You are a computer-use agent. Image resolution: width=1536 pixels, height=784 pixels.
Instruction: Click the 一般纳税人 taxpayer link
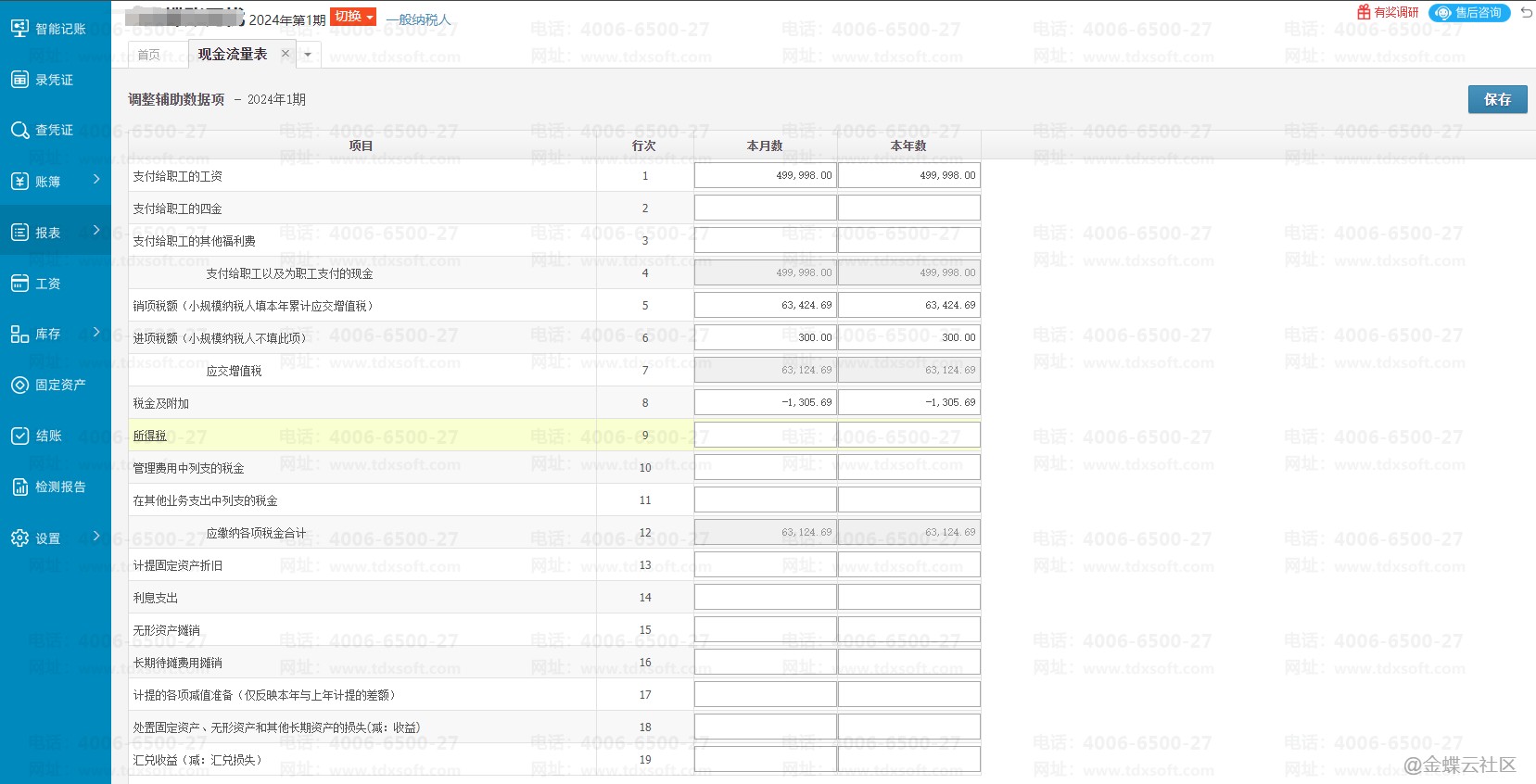coord(418,19)
